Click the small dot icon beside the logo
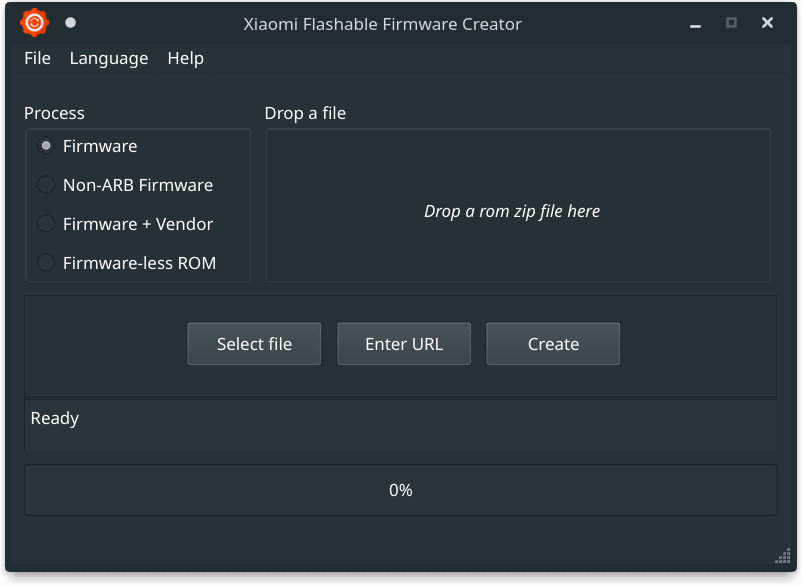This screenshot has width=802, height=586. pyautogui.click(x=70, y=20)
